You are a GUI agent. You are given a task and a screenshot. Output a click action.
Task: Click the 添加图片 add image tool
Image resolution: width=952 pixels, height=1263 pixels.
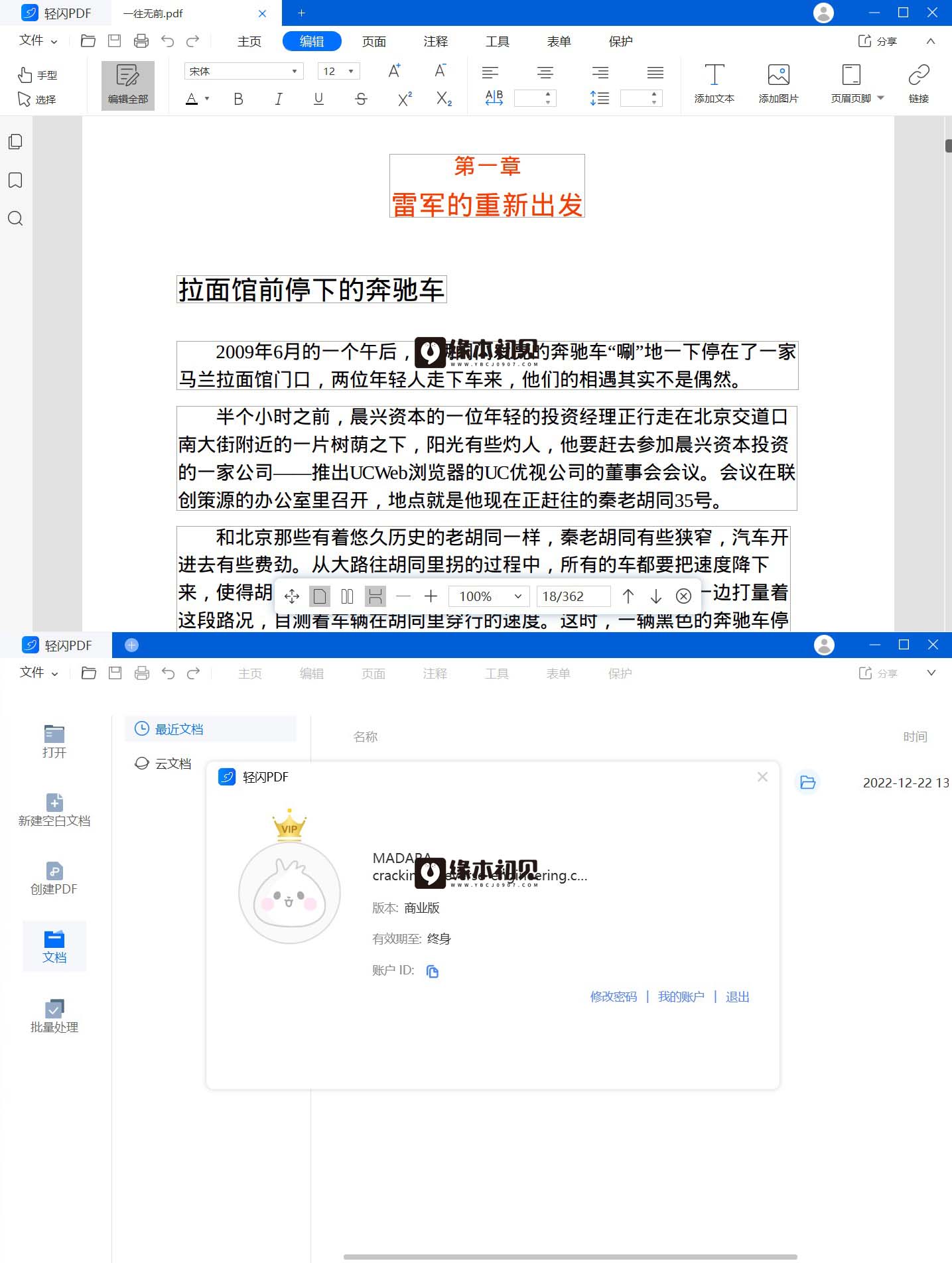click(779, 84)
